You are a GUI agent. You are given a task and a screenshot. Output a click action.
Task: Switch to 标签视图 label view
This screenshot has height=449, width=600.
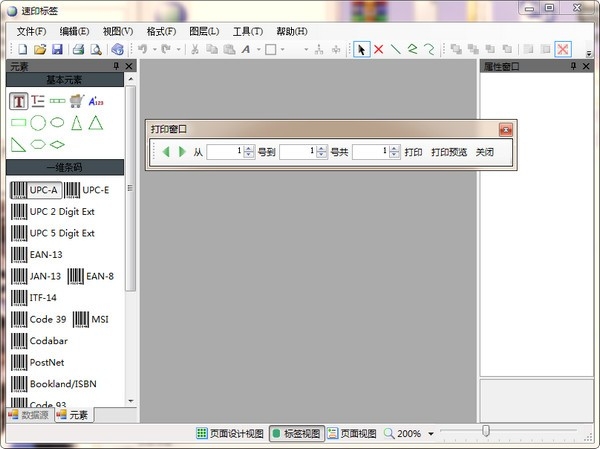click(x=296, y=434)
